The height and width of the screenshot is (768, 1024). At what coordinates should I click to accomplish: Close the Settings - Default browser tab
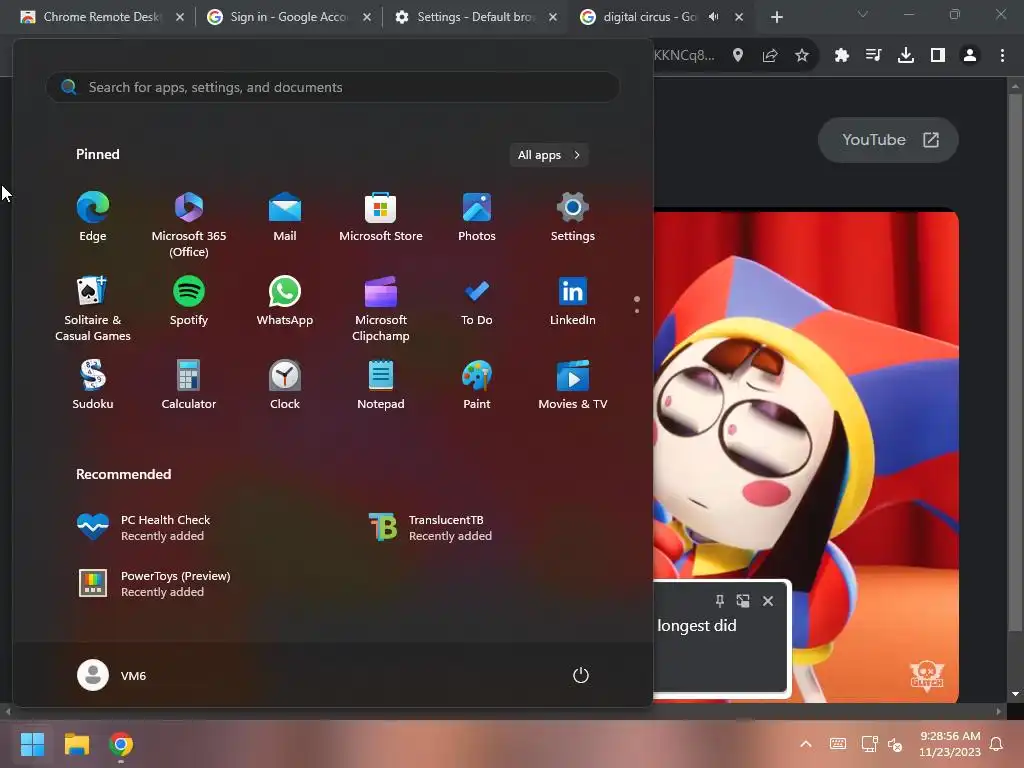click(553, 17)
